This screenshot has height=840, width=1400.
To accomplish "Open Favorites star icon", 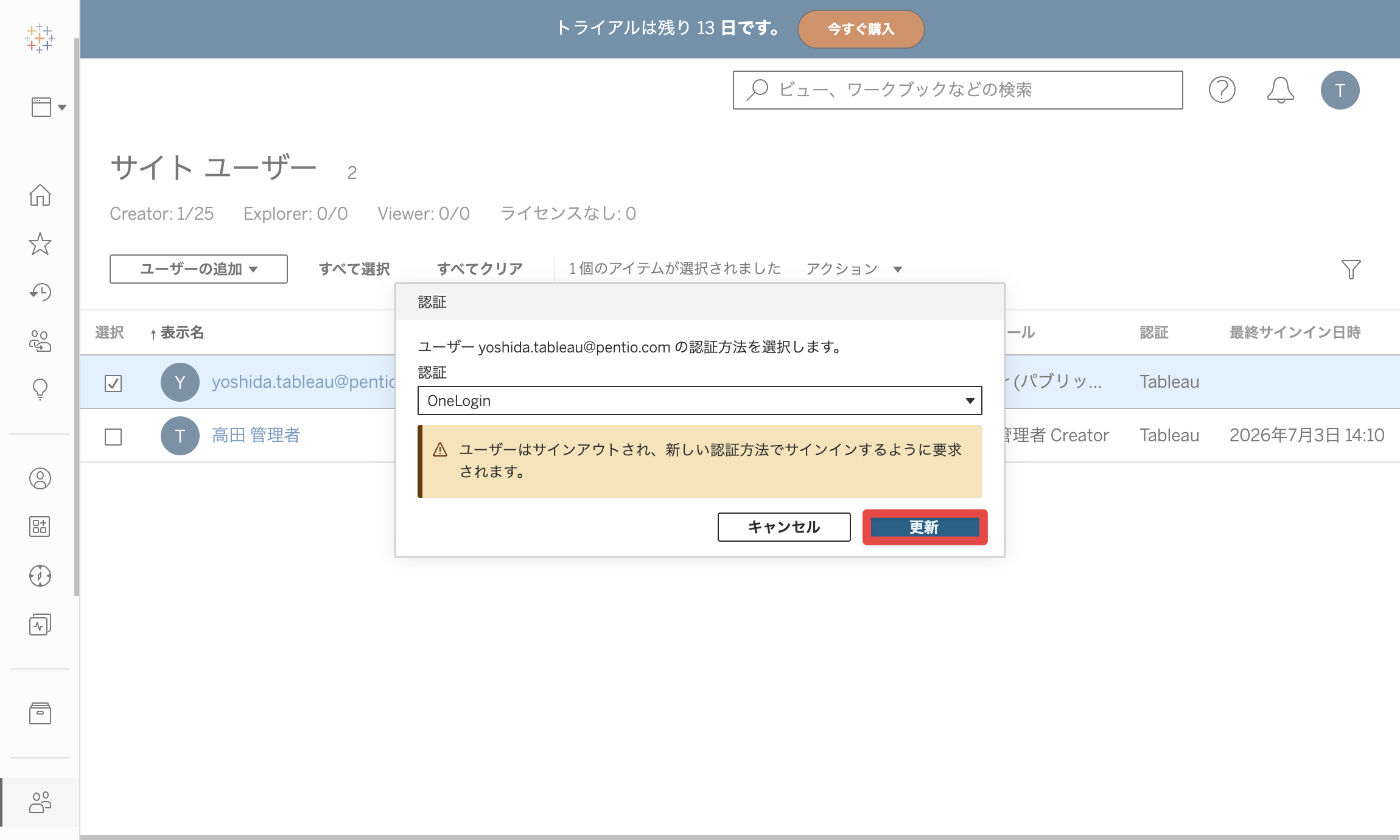I will pyautogui.click(x=40, y=243).
